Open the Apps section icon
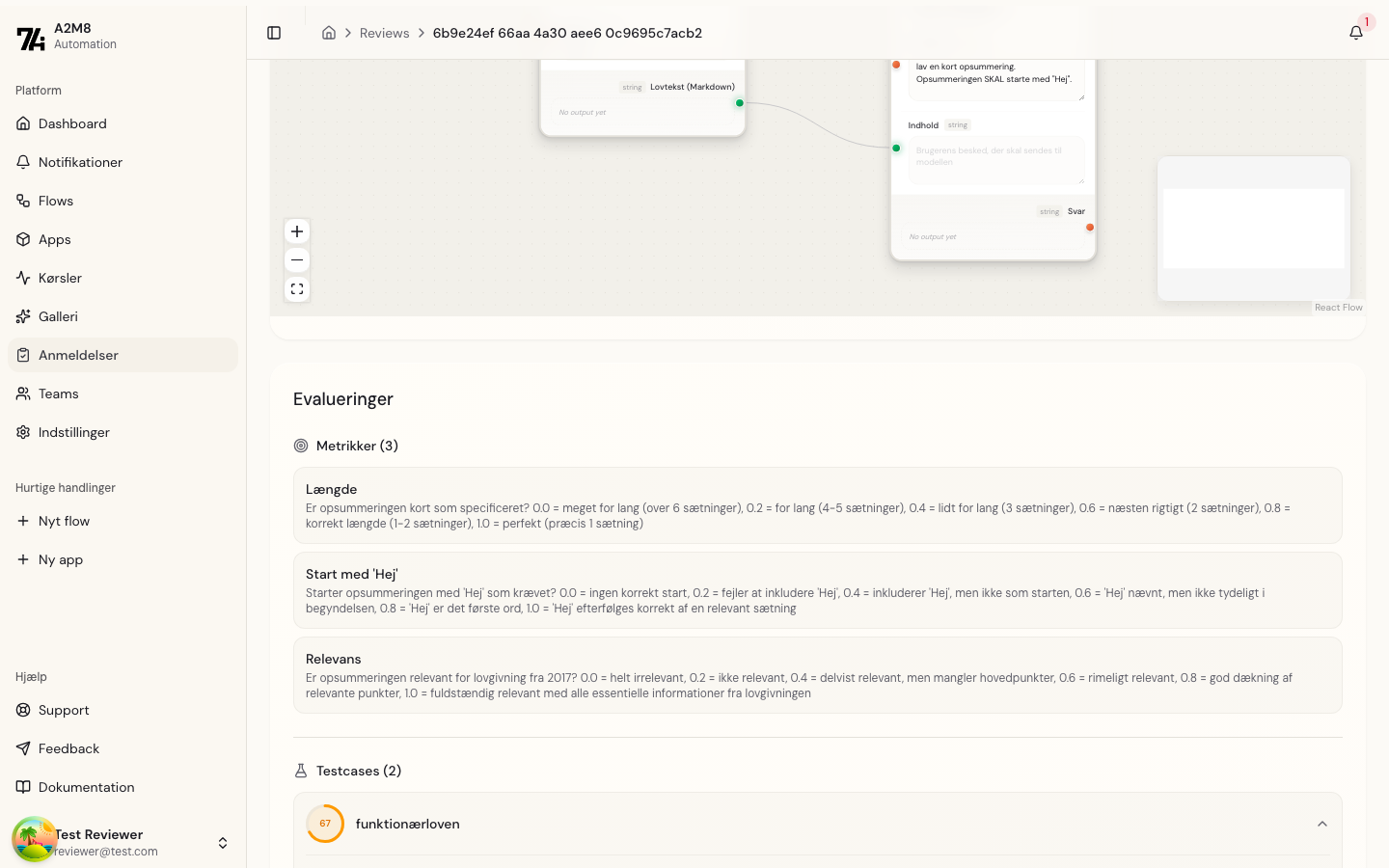Image resolution: width=1389 pixels, height=868 pixels. click(x=23, y=239)
